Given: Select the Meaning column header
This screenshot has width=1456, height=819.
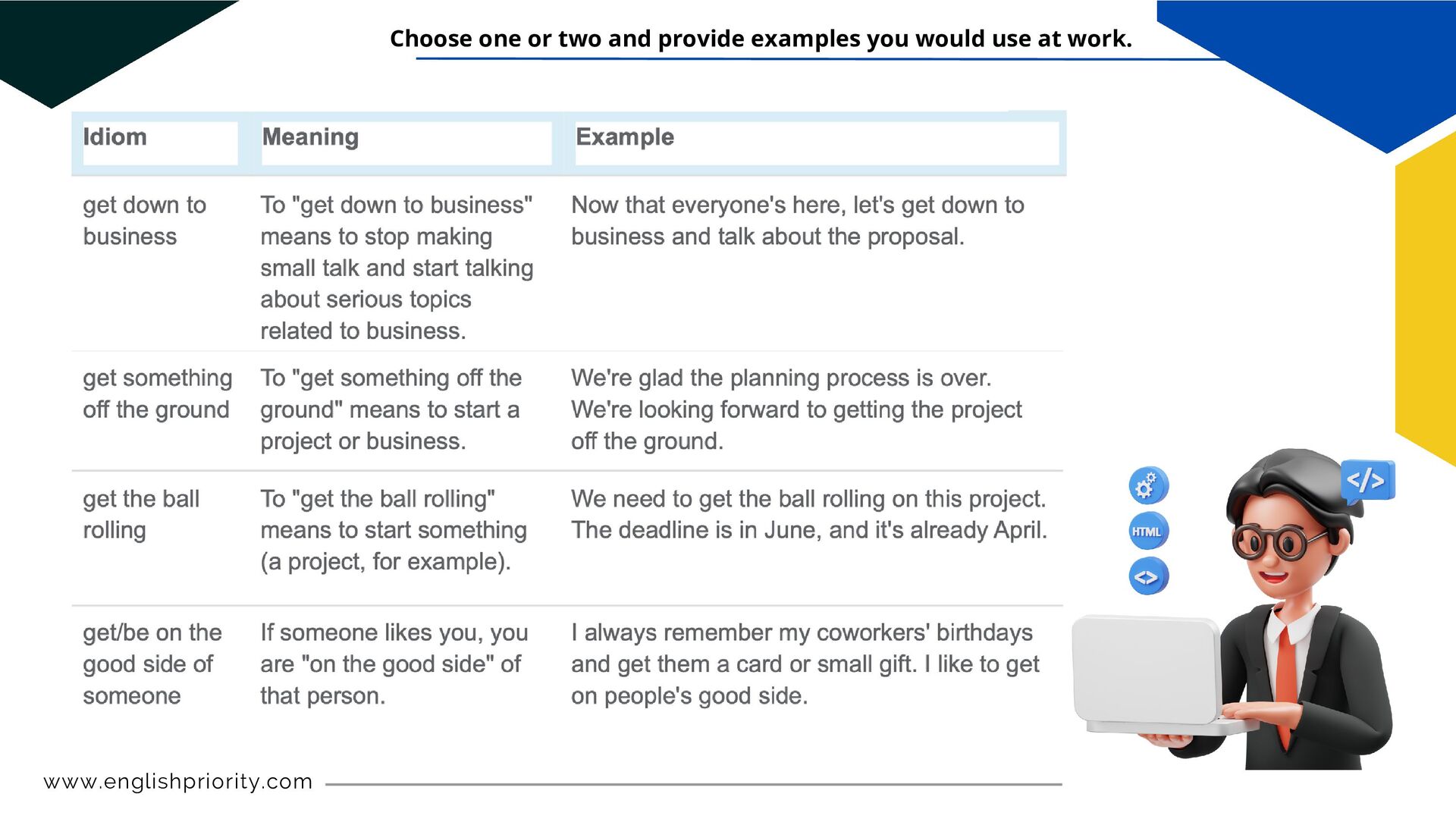Looking at the screenshot, I should point(310,137).
